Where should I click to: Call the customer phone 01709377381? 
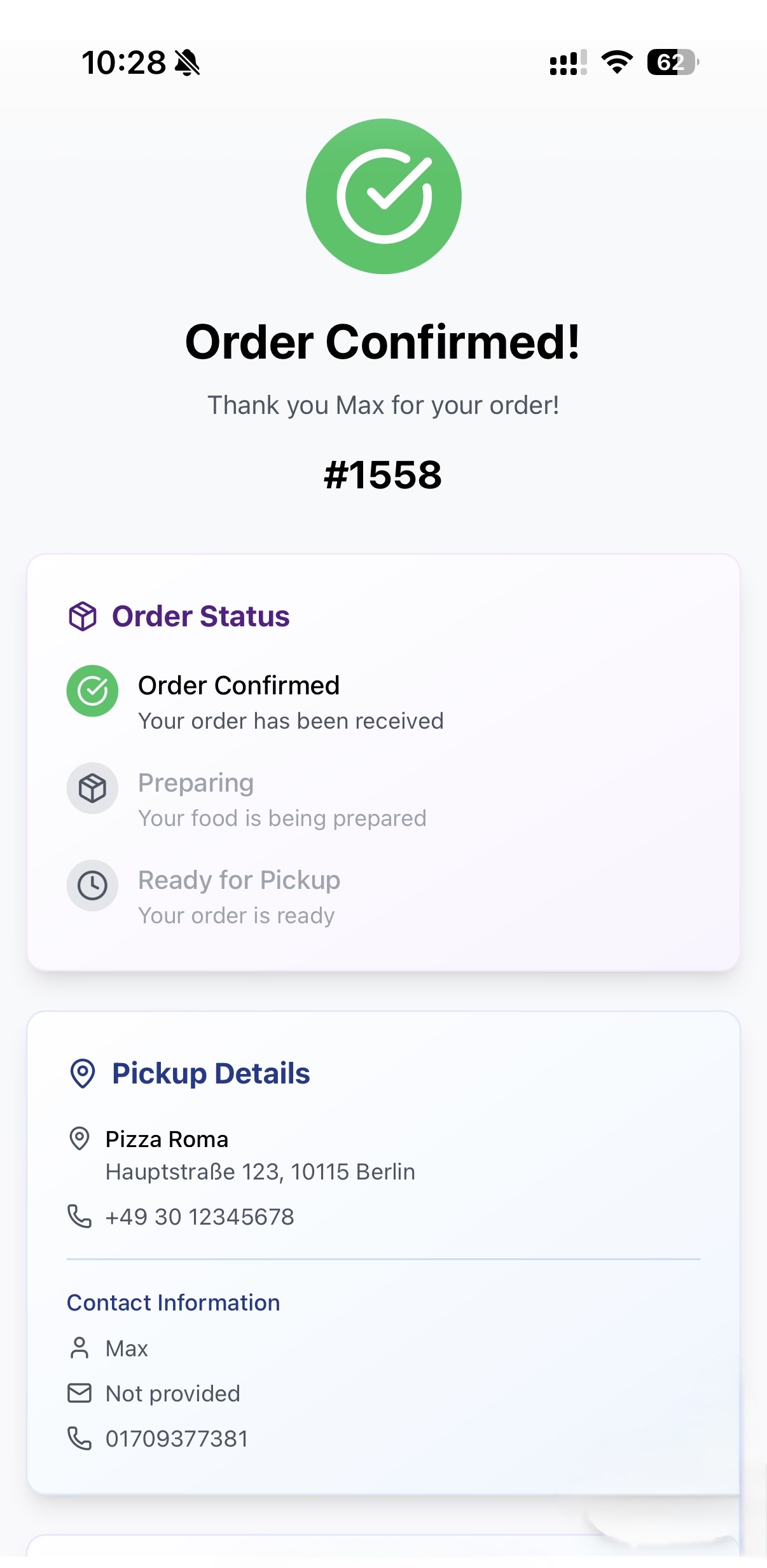tap(176, 1438)
